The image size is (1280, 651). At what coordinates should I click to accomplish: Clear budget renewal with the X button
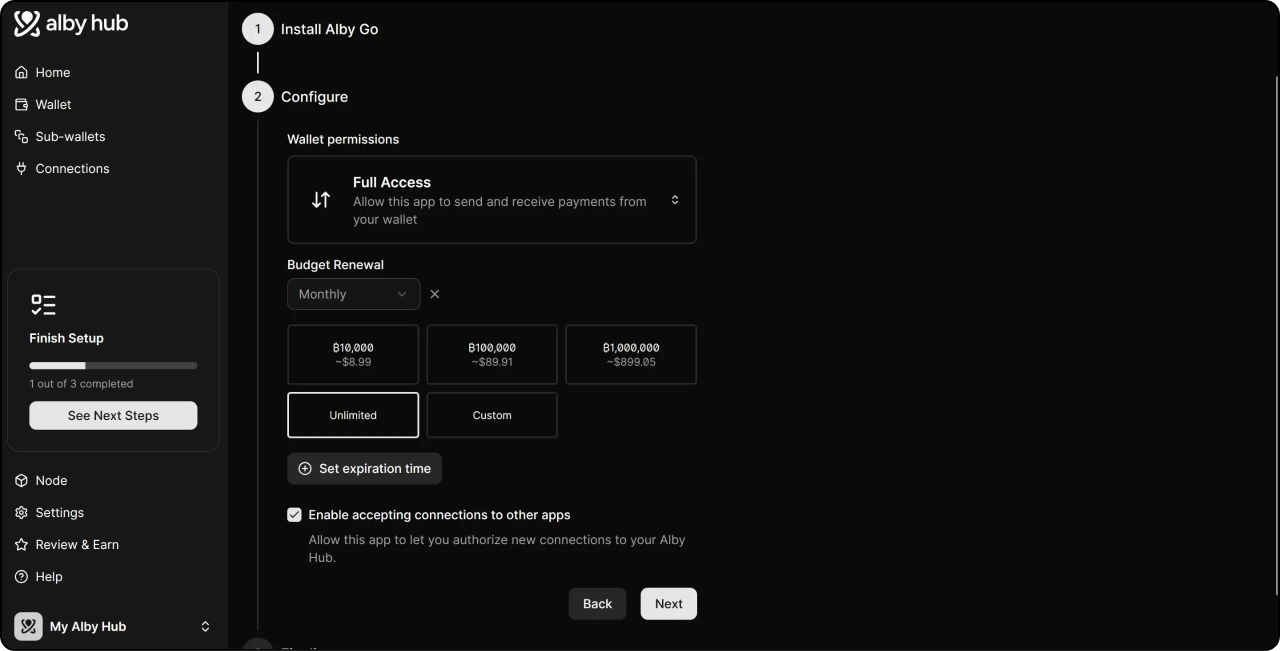435,294
